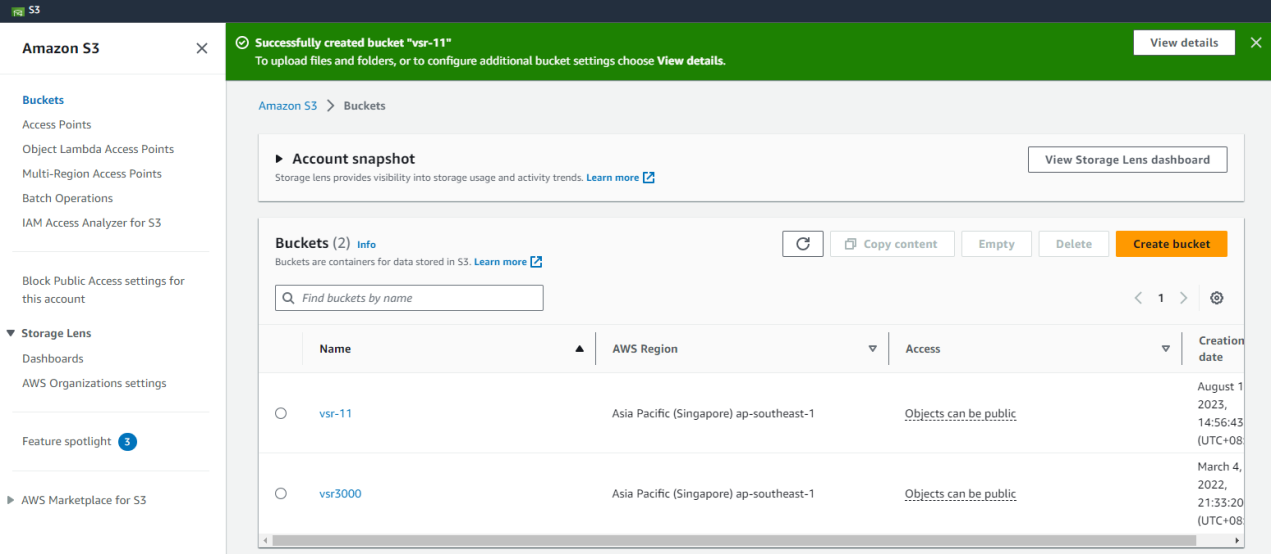Open Object Lambda Access Points
The image size is (1271, 554).
(98, 149)
